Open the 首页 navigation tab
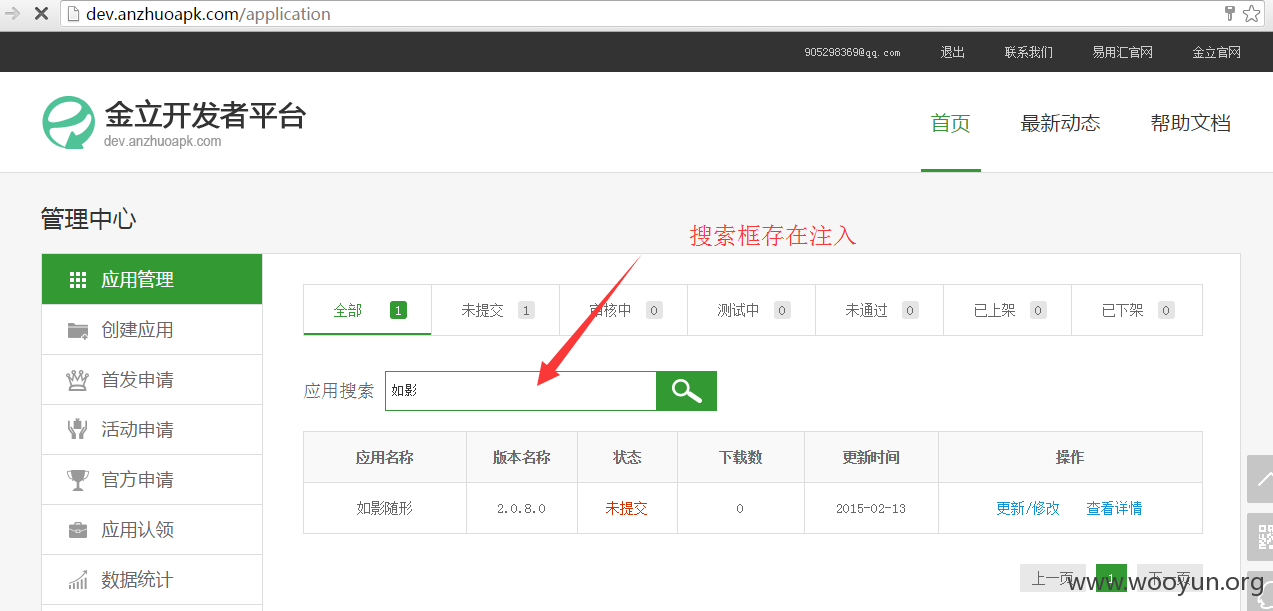Image resolution: width=1273 pixels, height=611 pixels. (951, 123)
